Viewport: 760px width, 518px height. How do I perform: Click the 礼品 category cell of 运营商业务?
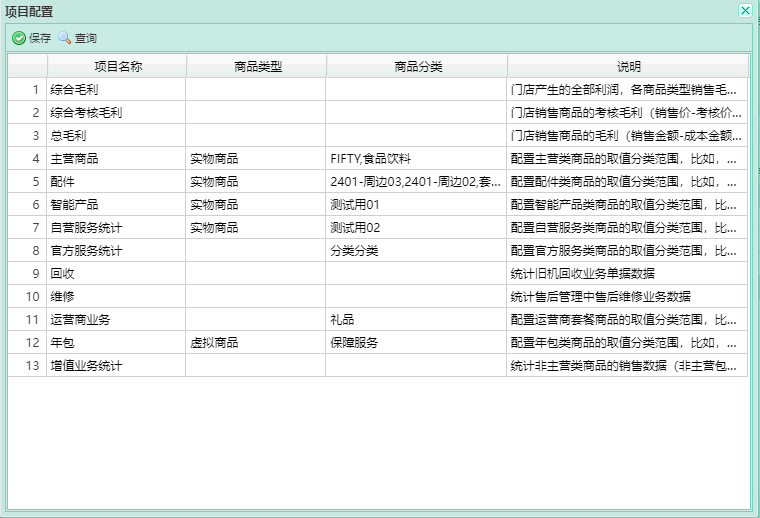(x=417, y=319)
